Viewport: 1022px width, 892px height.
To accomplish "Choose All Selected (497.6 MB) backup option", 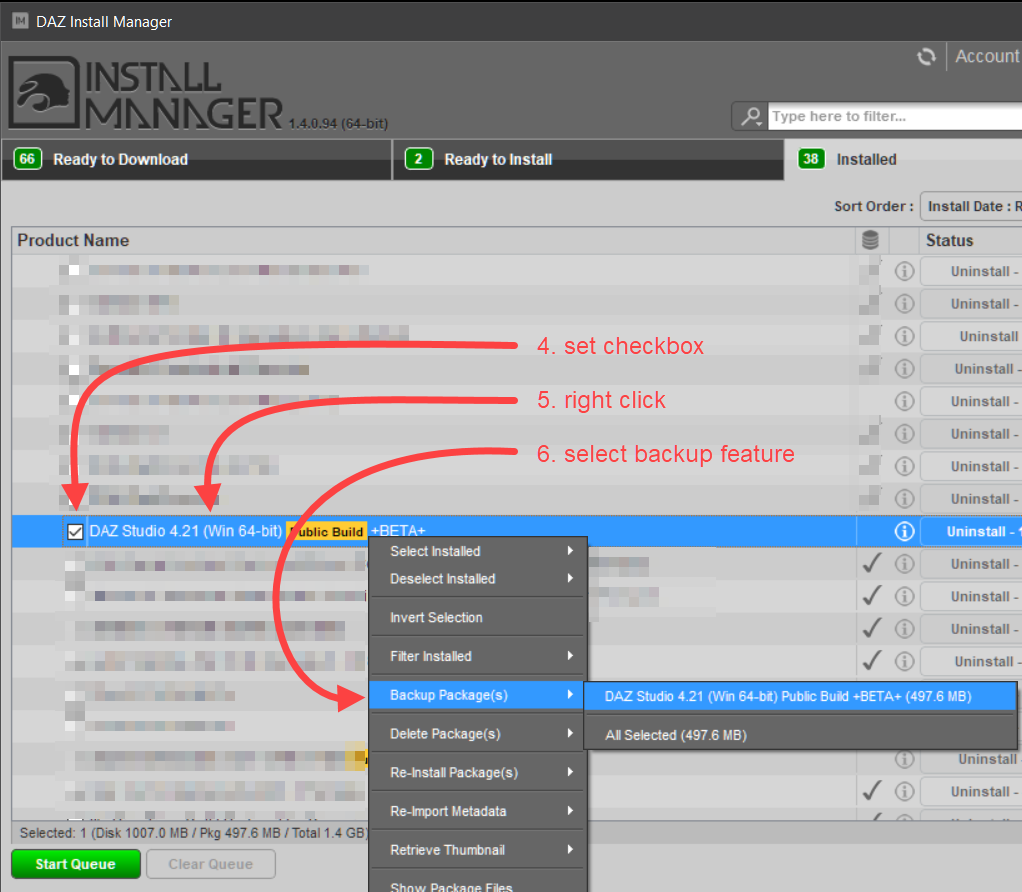I will click(801, 735).
